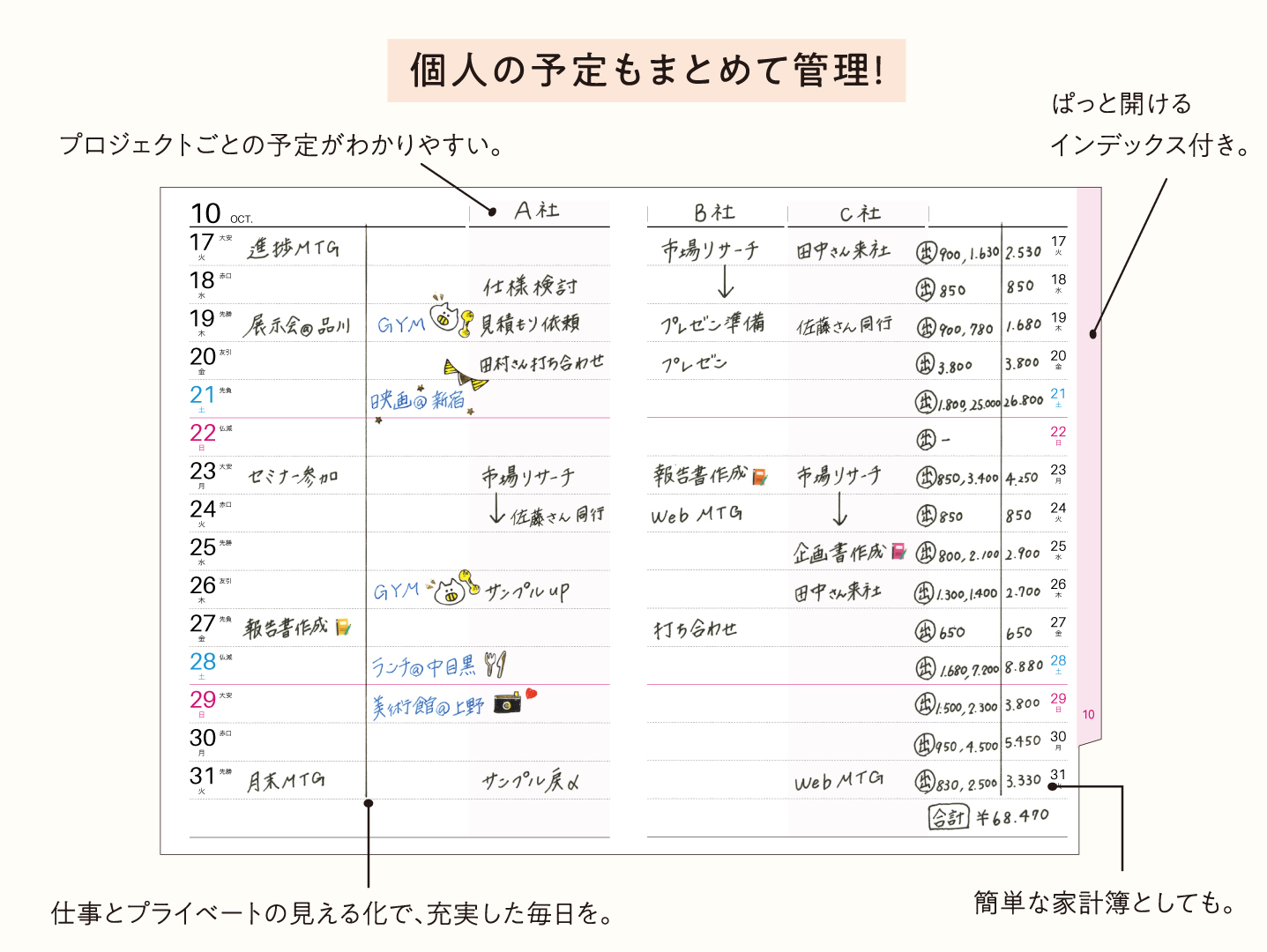The width and height of the screenshot is (1267, 952).
Task: Click the pig sticker on the 19th row
Action: click(444, 315)
